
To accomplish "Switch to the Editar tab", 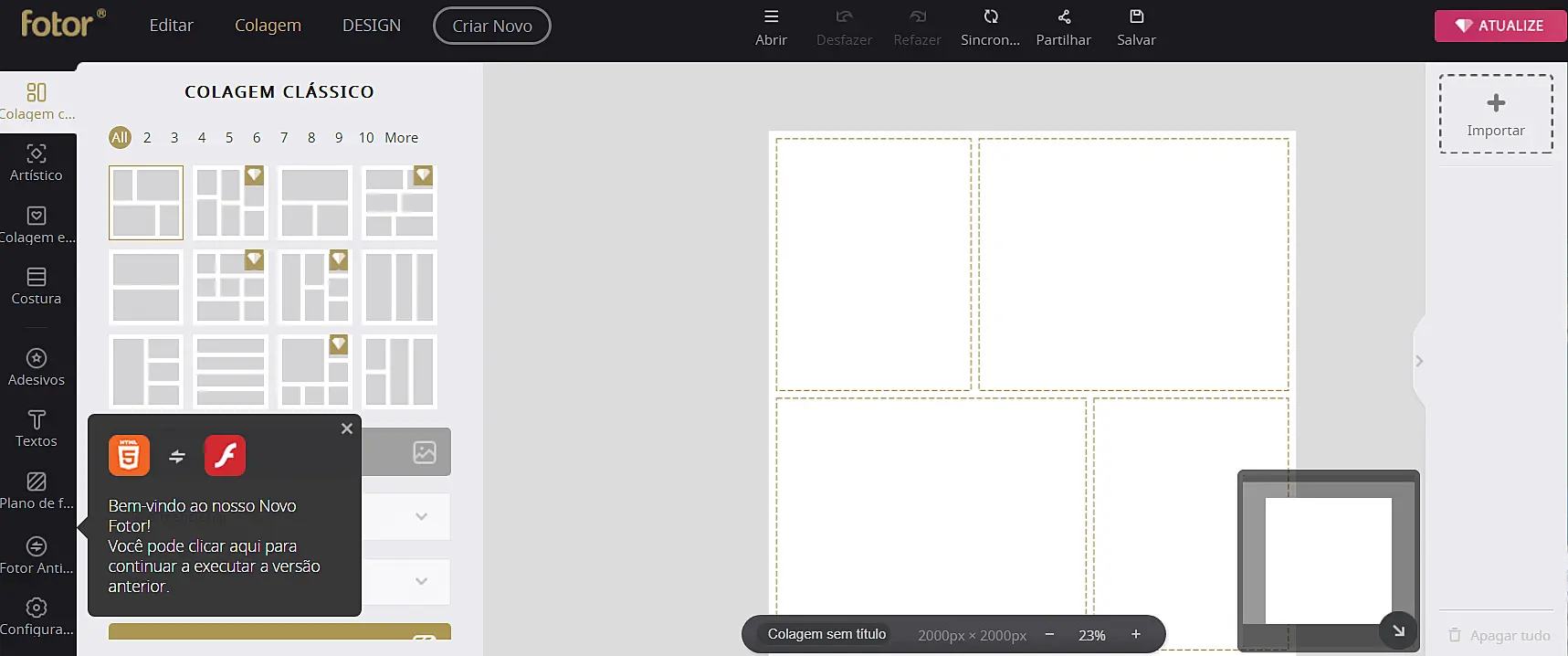I will tap(171, 26).
